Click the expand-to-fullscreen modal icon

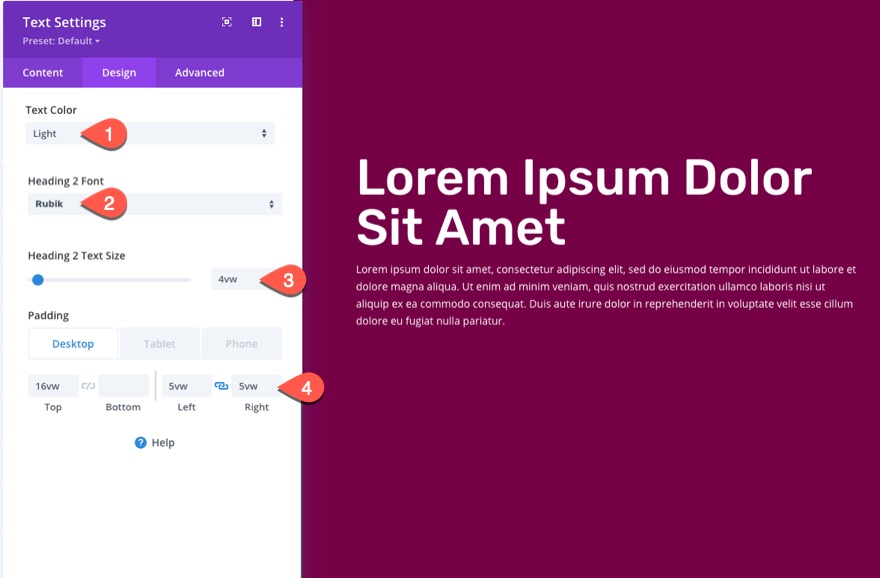click(x=227, y=22)
